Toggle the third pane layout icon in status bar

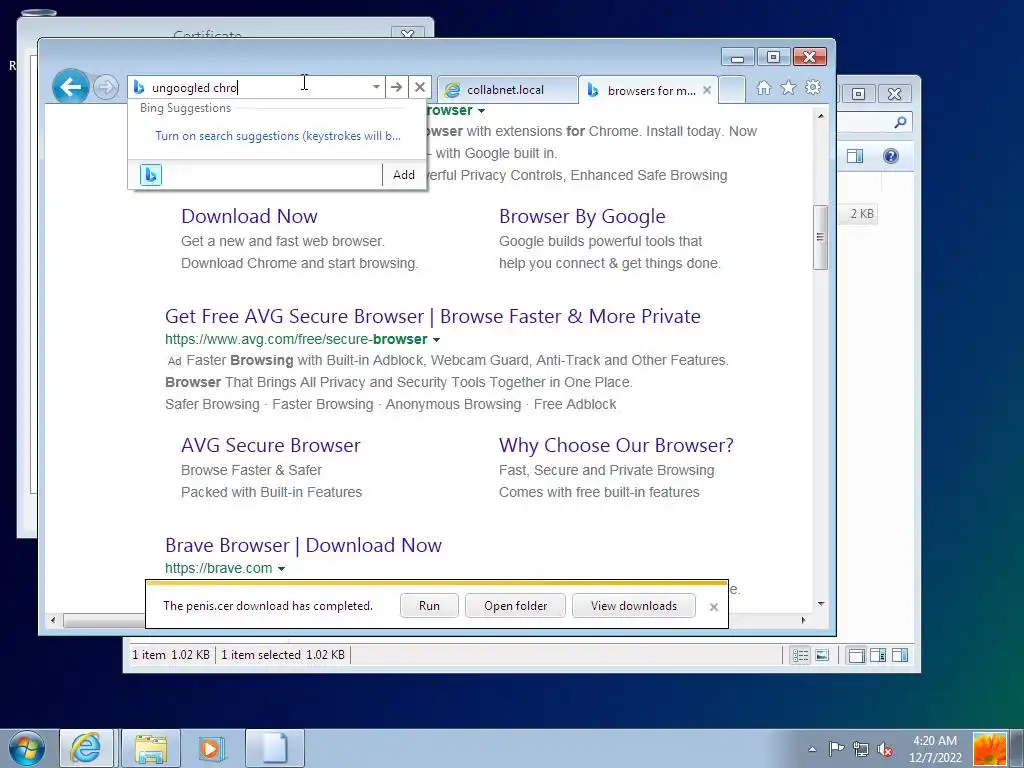[900, 655]
